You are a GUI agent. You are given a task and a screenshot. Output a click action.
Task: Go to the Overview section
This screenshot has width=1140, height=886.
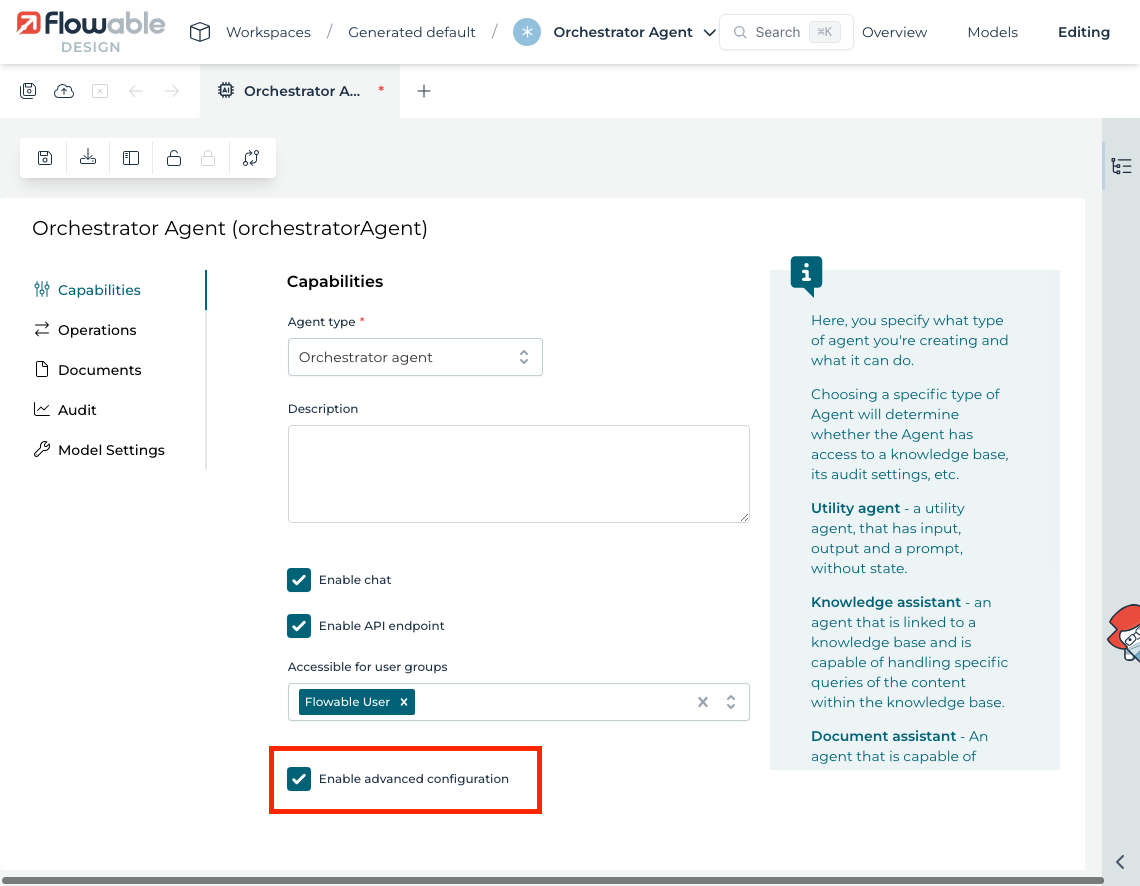(893, 31)
